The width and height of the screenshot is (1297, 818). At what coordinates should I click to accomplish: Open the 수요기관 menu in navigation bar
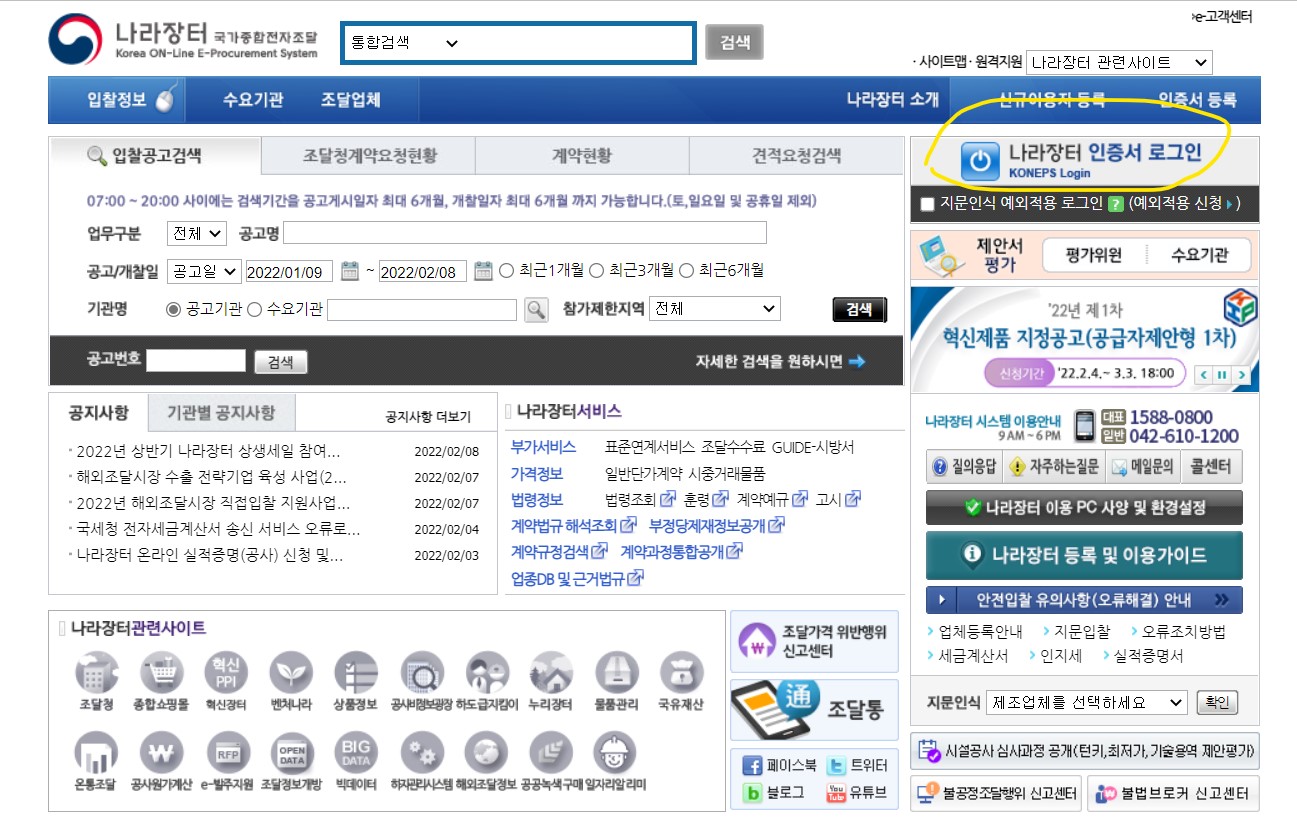pos(253,100)
